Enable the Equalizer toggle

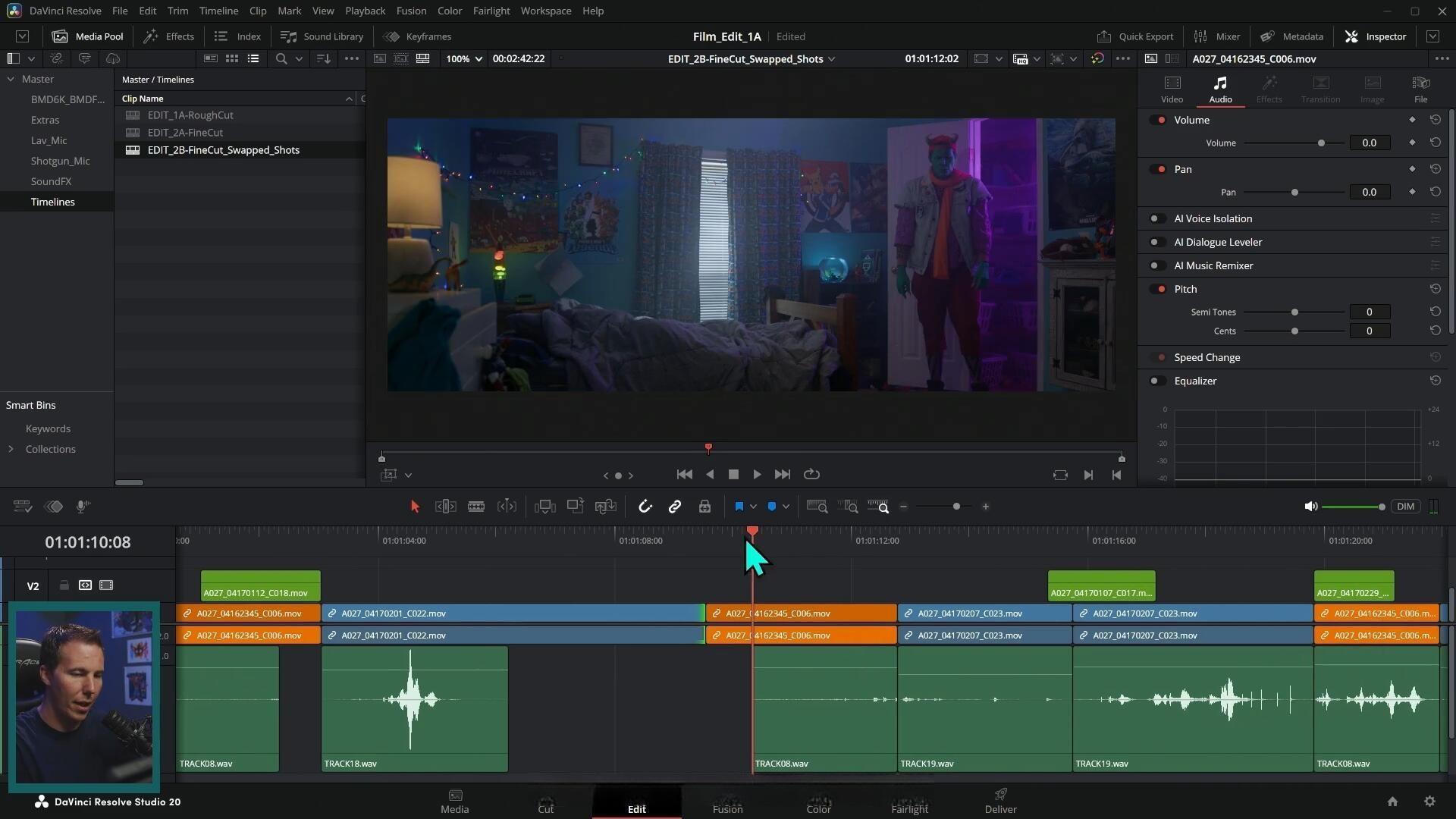coord(1157,381)
